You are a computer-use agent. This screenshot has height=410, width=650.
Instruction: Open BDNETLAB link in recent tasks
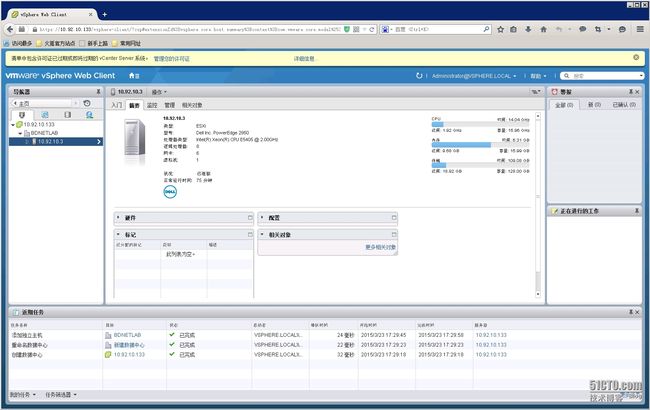click(128, 335)
